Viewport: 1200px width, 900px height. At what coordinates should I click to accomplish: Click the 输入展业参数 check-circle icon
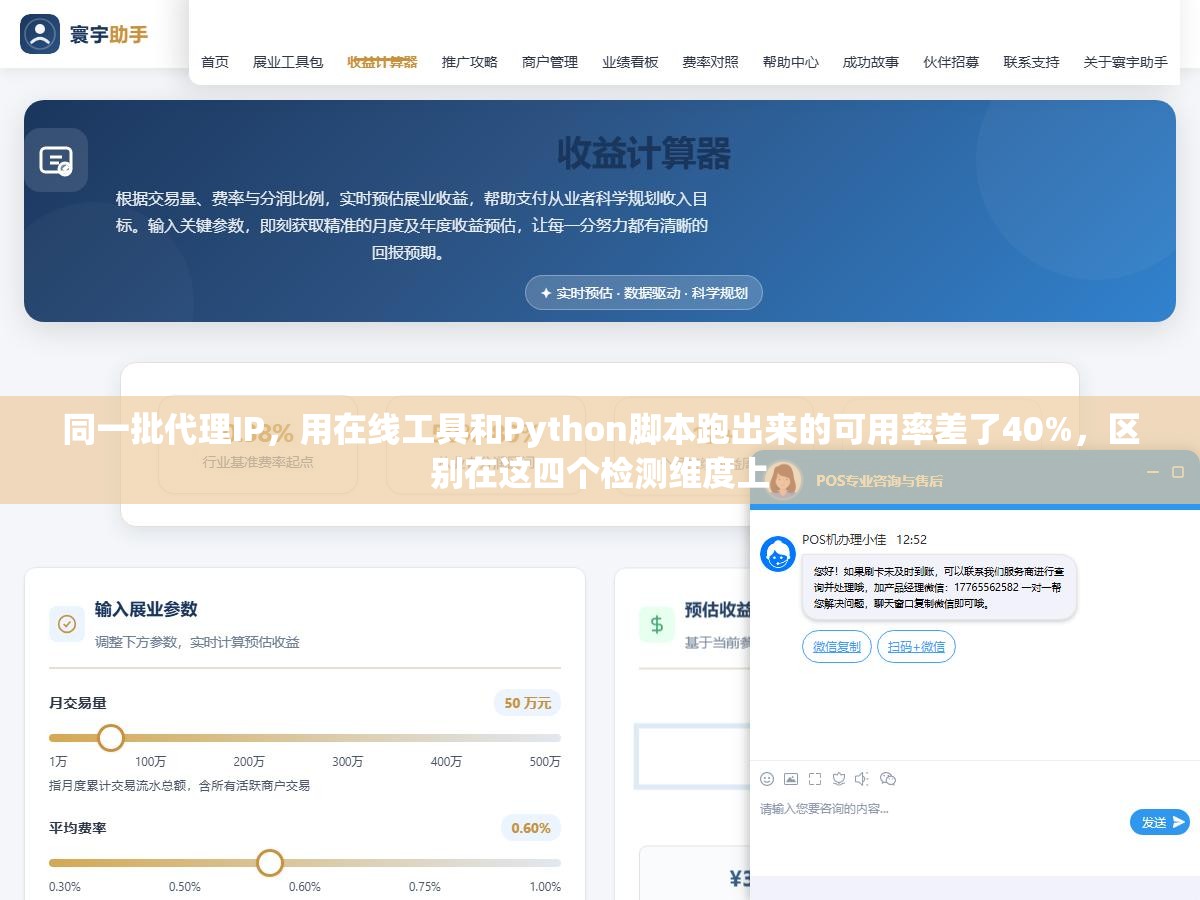click(x=67, y=624)
